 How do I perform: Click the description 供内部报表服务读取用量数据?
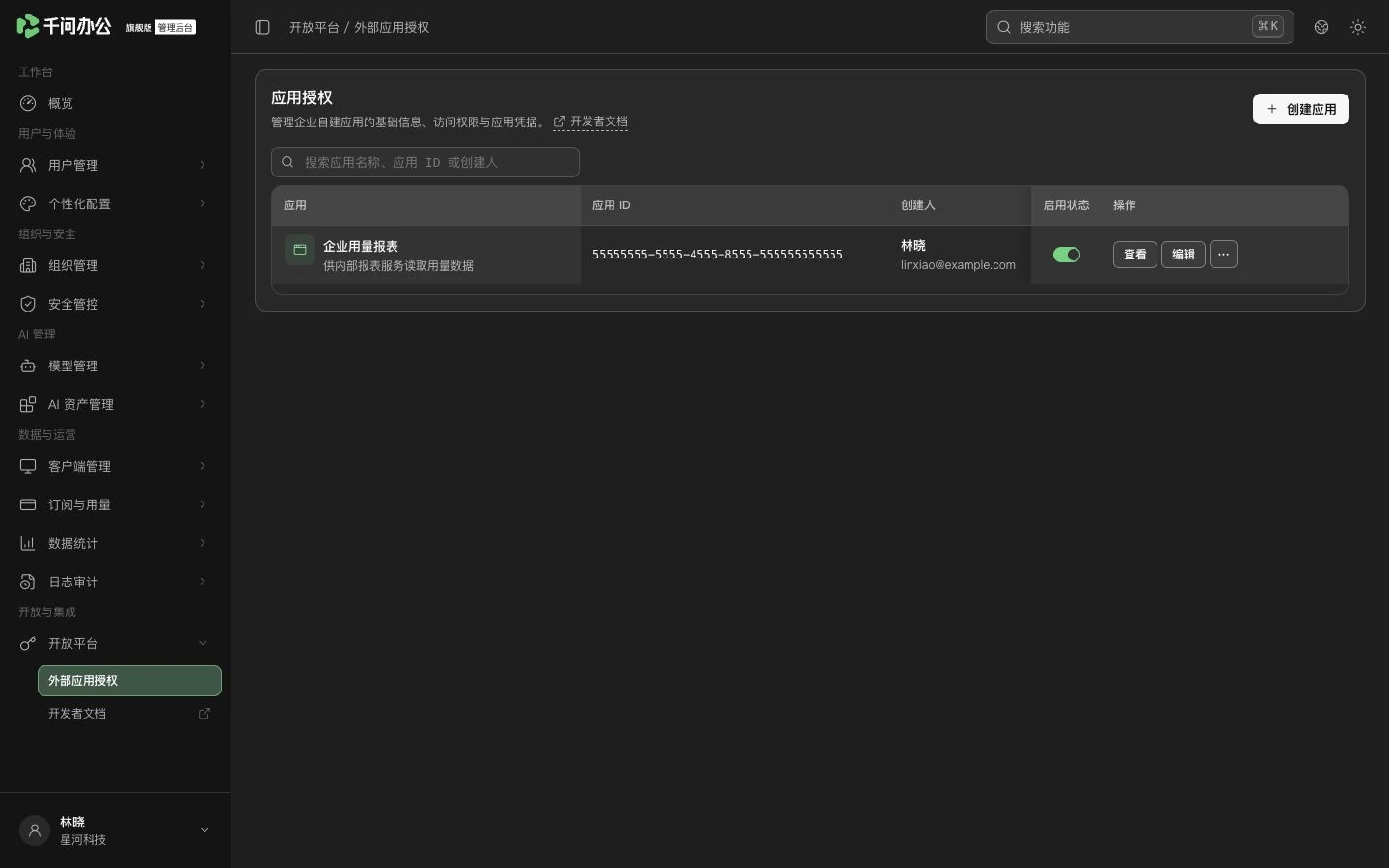[x=398, y=266]
